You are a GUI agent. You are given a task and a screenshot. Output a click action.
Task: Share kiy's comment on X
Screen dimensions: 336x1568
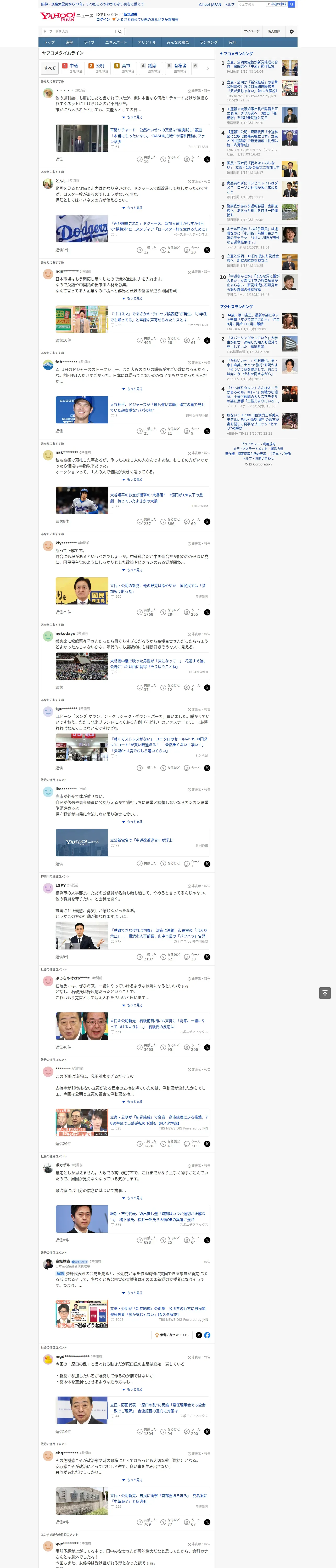pyautogui.click(x=207, y=612)
